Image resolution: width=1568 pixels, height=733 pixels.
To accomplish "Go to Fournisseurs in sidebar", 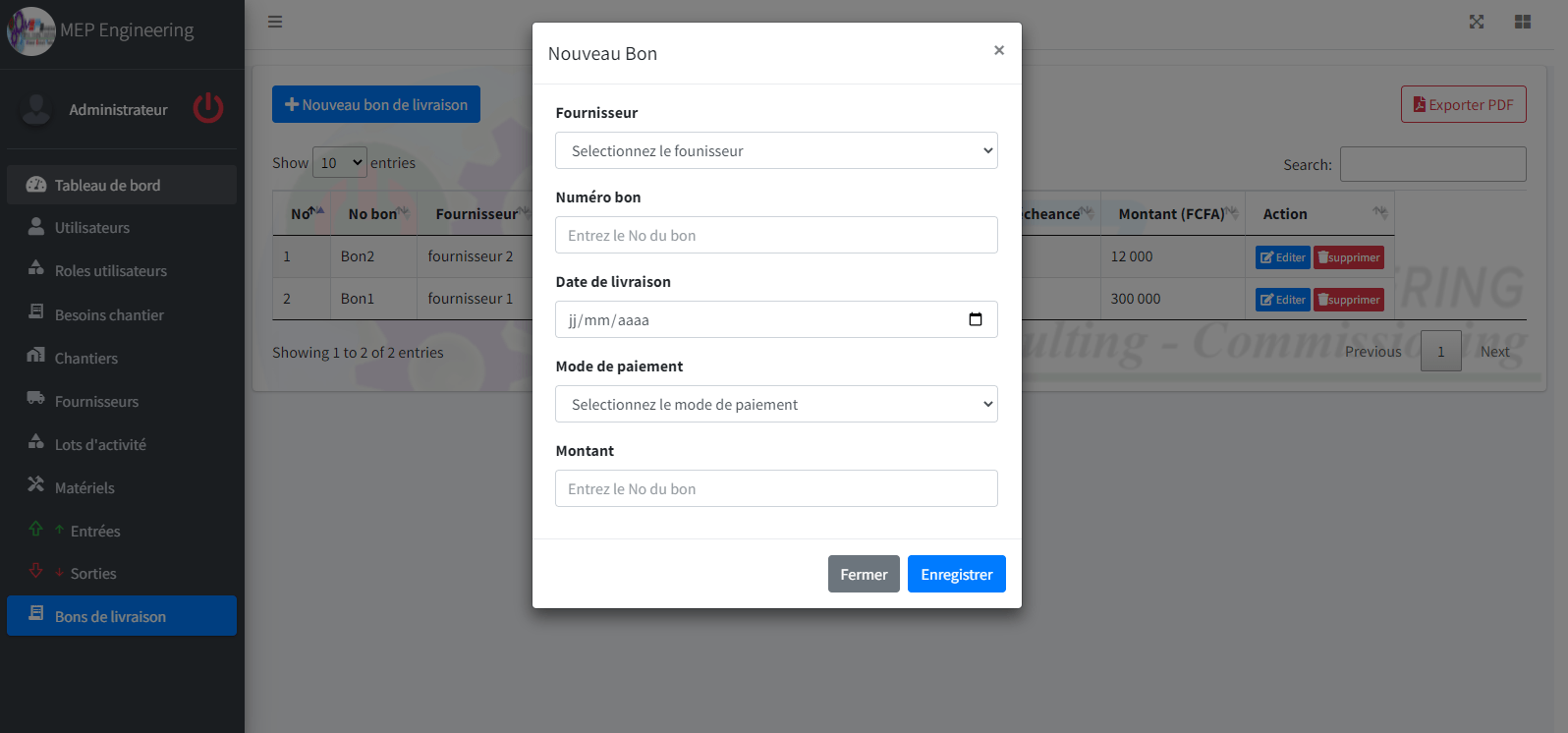I will click(x=96, y=401).
